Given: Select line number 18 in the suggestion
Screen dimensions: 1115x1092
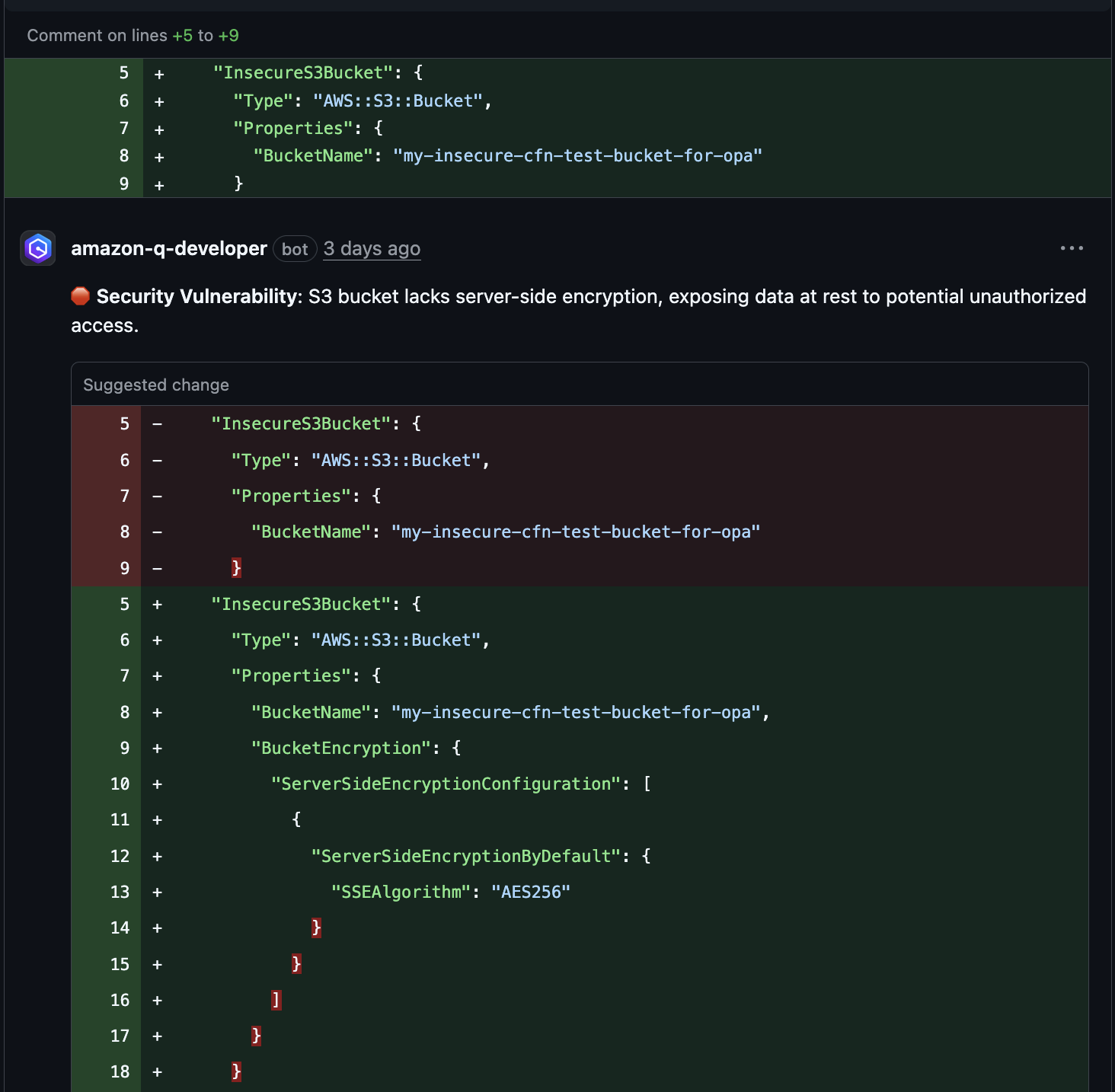Looking at the screenshot, I should [x=120, y=1071].
